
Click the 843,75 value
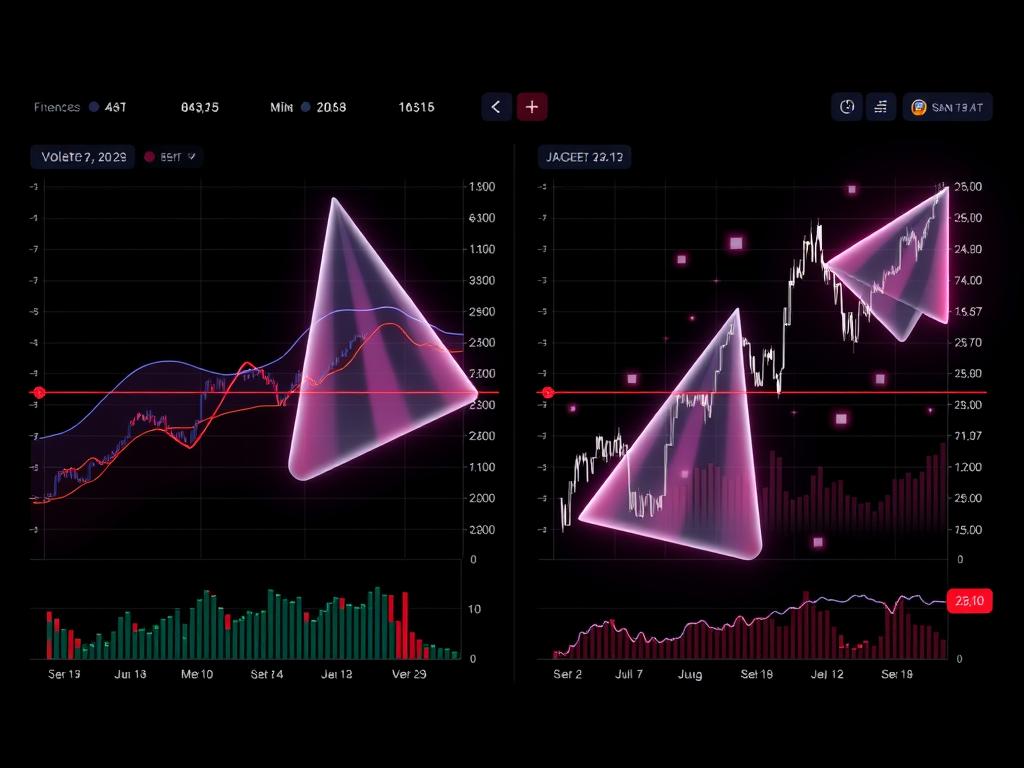200,107
